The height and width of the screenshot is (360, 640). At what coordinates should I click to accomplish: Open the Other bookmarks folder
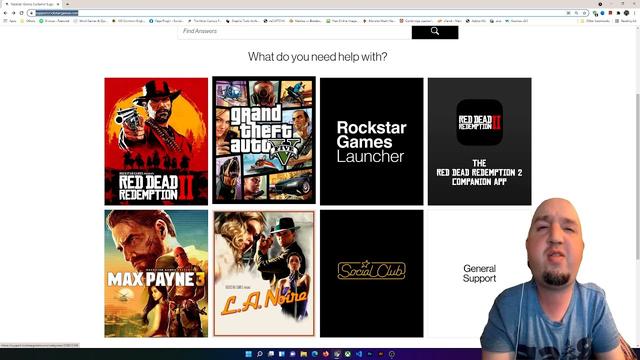coord(595,21)
